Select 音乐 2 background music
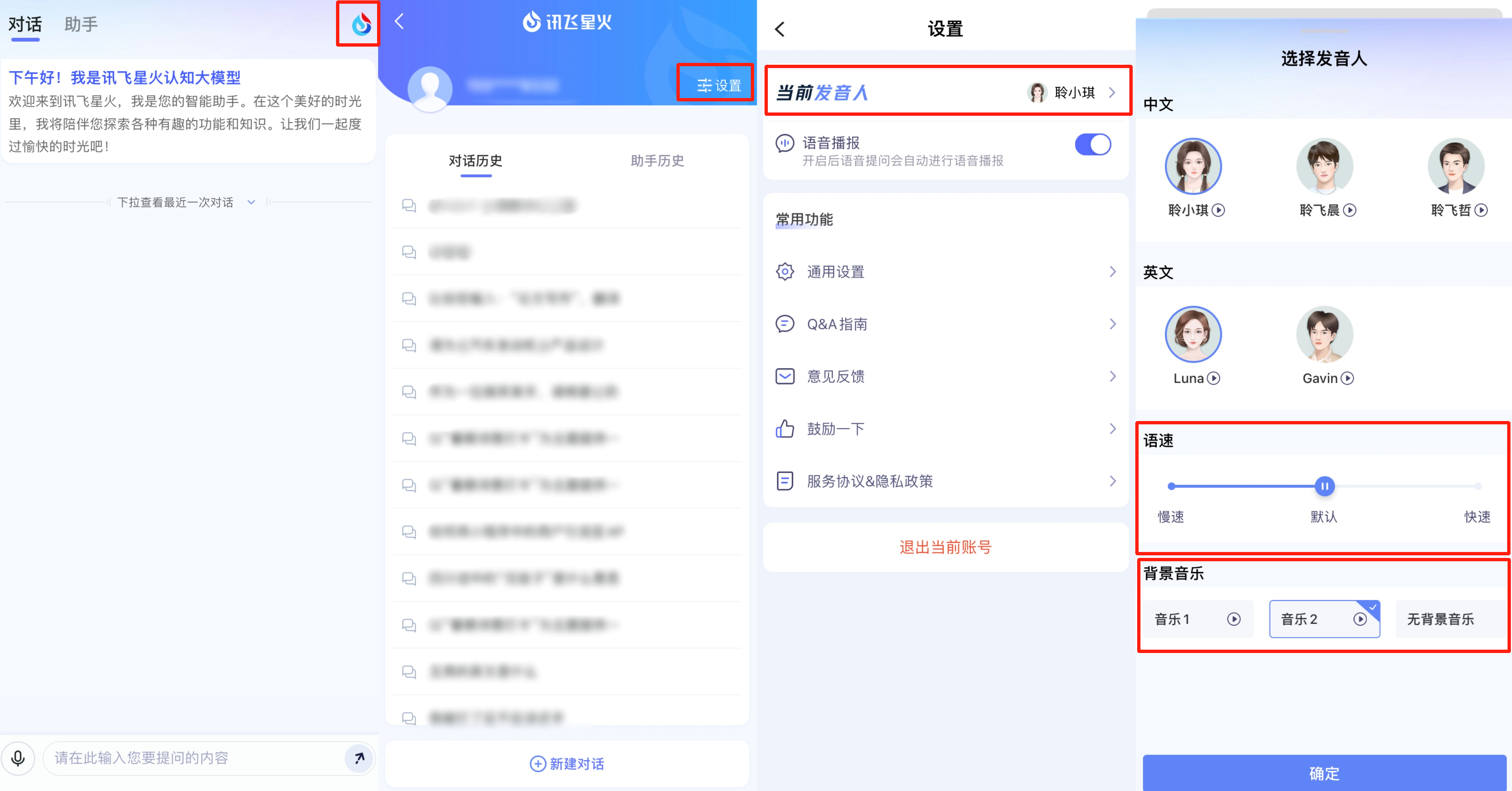This screenshot has width=1512, height=791. pos(1324,619)
